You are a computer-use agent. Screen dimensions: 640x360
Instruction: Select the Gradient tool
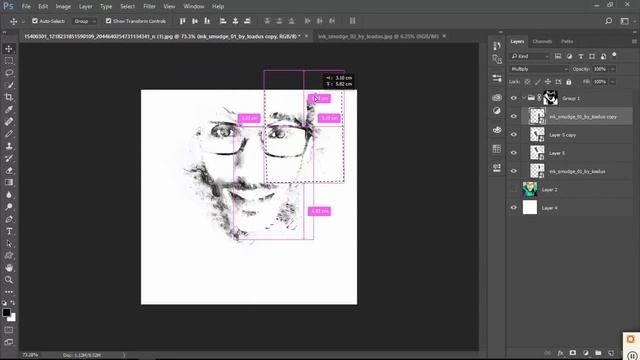tap(9, 182)
